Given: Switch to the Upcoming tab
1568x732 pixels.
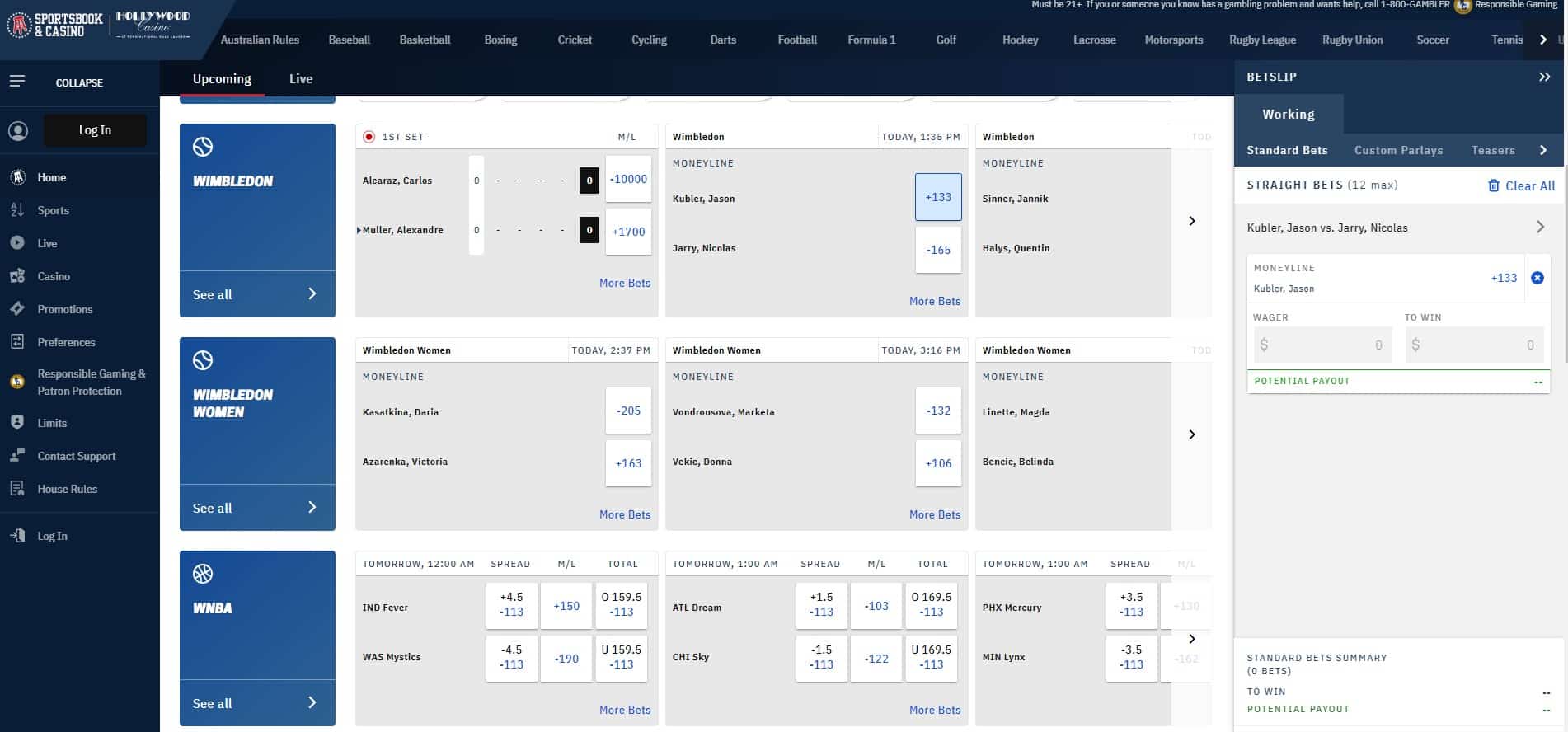Looking at the screenshot, I should pyautogui.click(x=222, y=79).
